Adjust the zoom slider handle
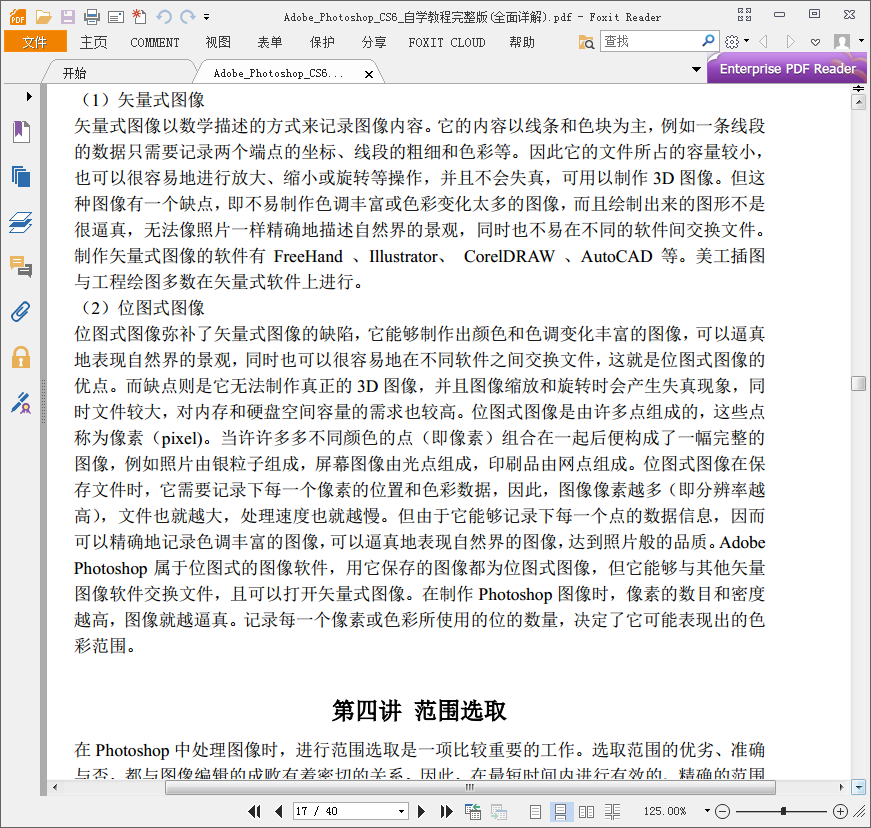Image resolution: width=871 pixels, height=828 pixels. pos(783,811)
